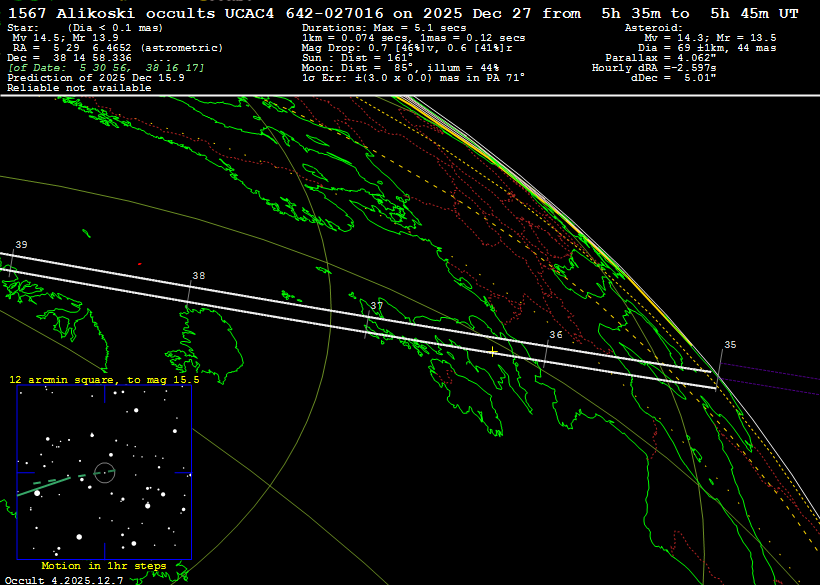Click time marker 36 on the path
The width and height of the screenshot is (820, 585).
coord(556,335)
